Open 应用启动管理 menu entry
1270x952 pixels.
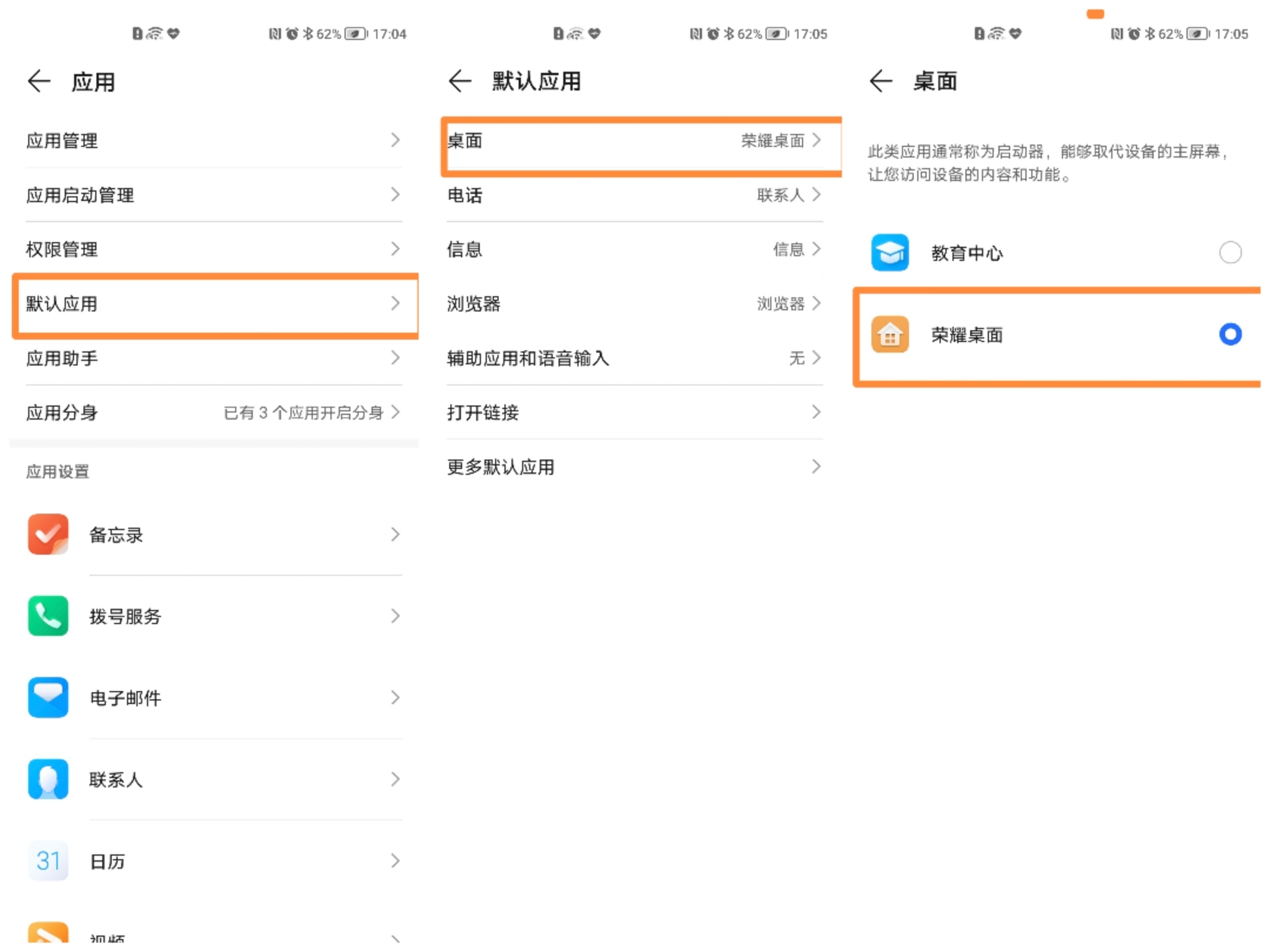pos(214,195)
